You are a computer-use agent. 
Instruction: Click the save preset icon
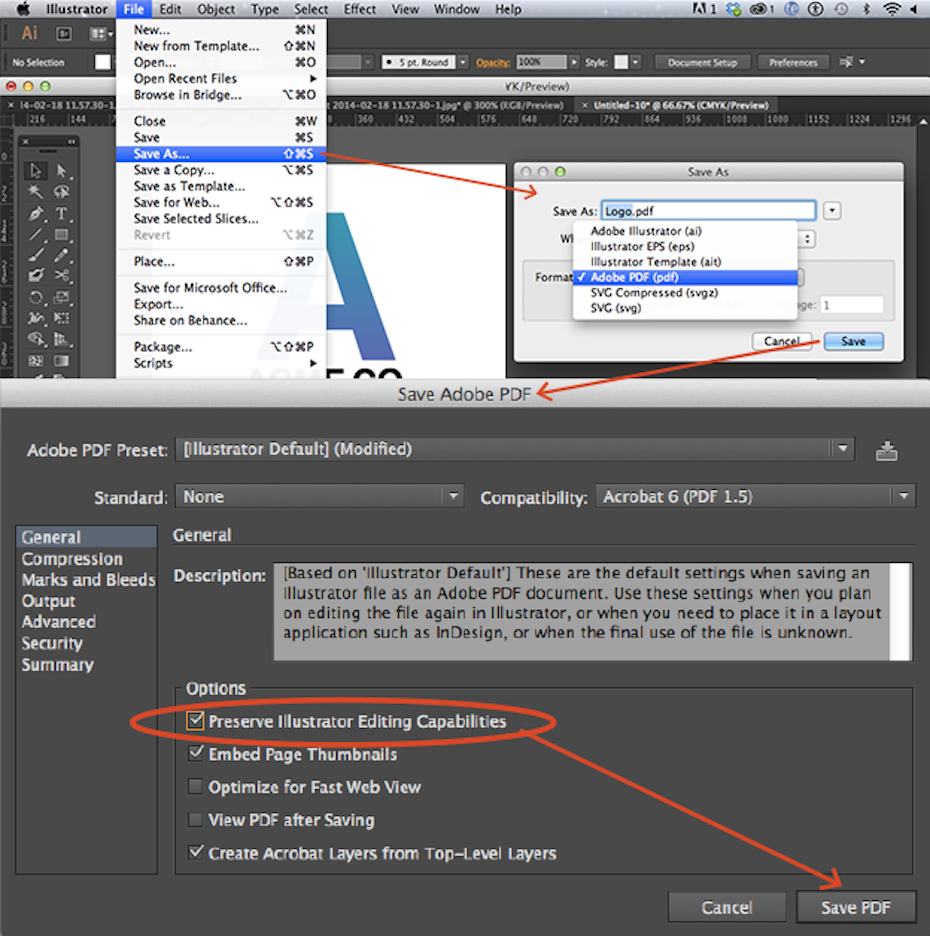(x=886, y=450)
